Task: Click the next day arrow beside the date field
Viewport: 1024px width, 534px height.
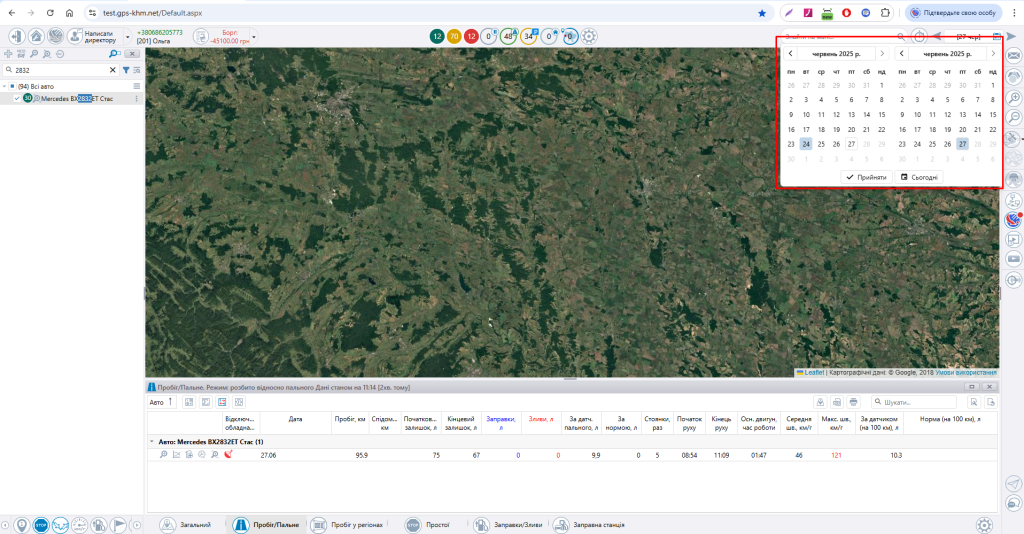Action: (x=1012, y=37)
